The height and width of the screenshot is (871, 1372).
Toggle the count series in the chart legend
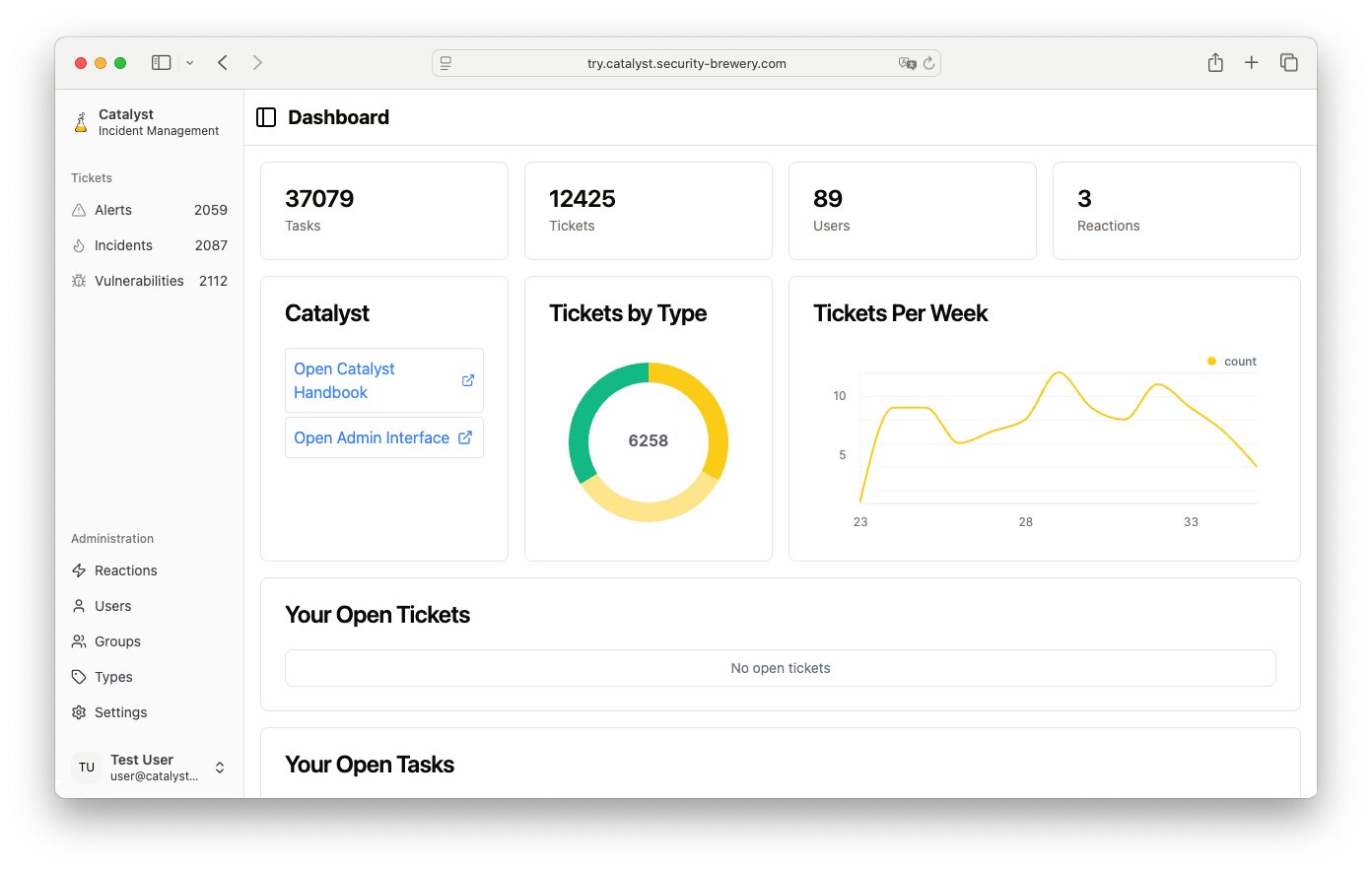1230,361
